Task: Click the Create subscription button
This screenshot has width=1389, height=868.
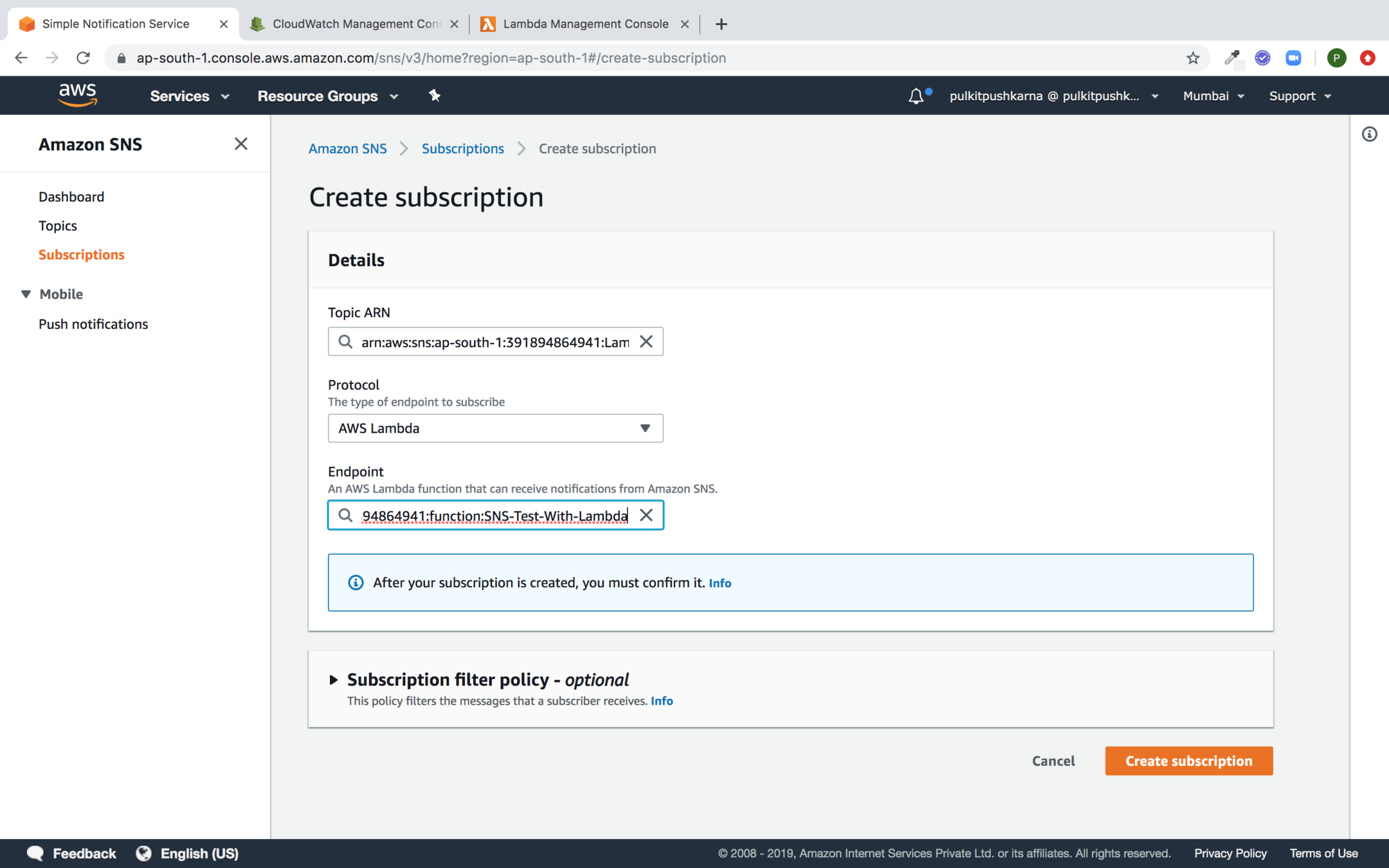Action: (1188, 761)
